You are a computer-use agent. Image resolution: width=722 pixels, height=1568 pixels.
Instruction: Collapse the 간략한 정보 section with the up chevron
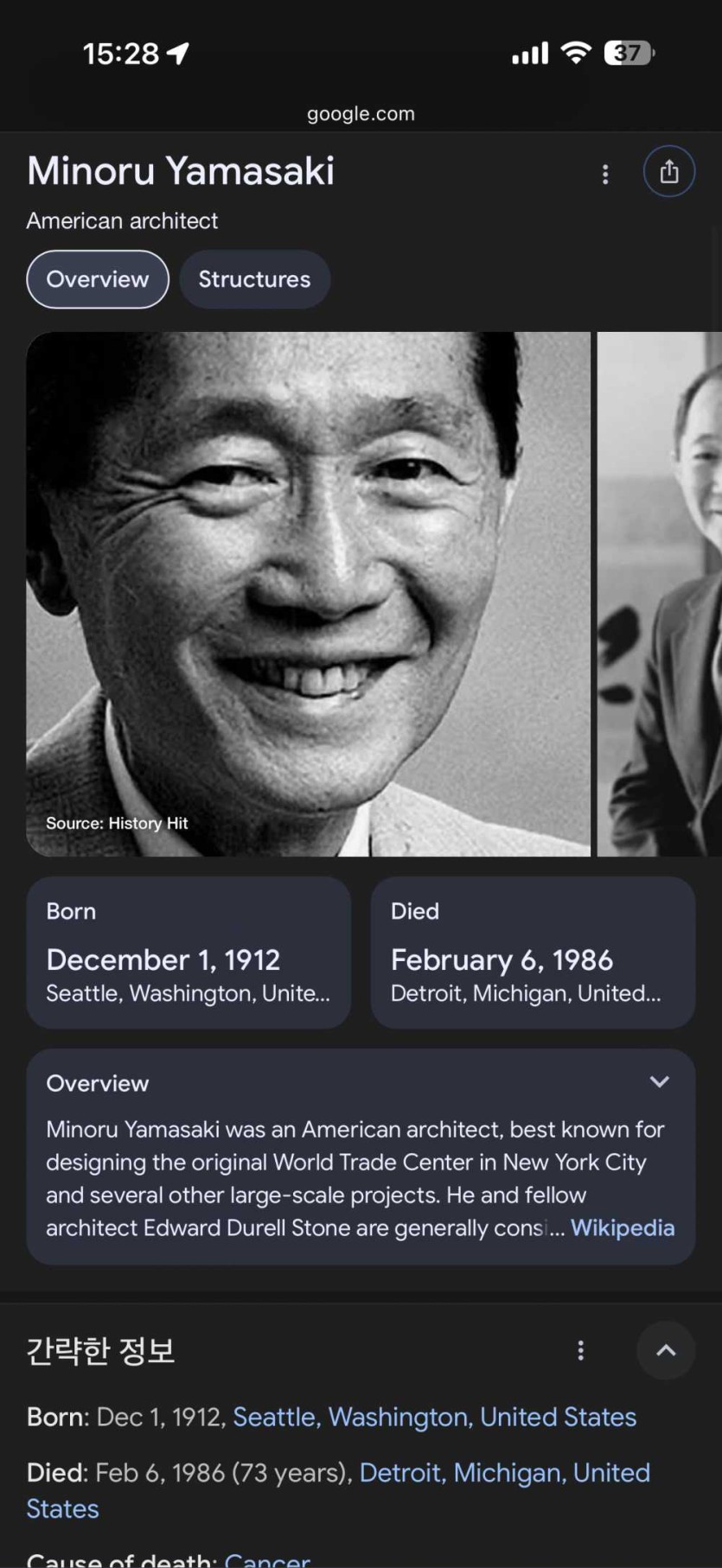(666, 1350)
